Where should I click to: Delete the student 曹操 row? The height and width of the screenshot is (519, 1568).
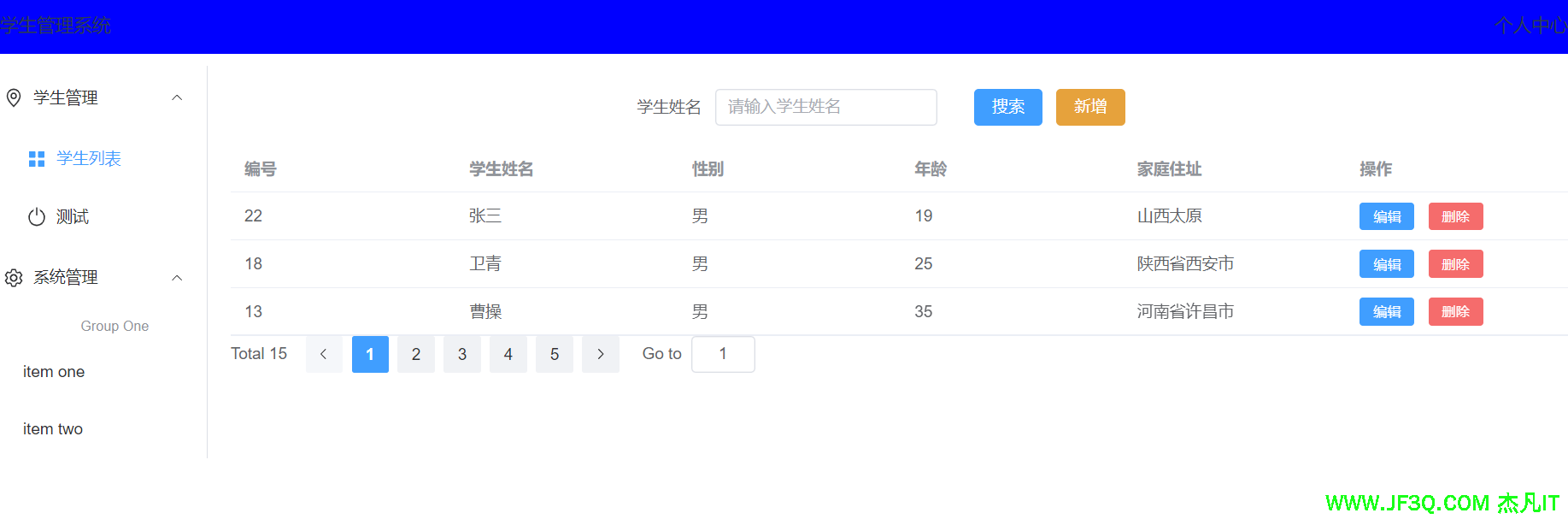click(1455, 312)
